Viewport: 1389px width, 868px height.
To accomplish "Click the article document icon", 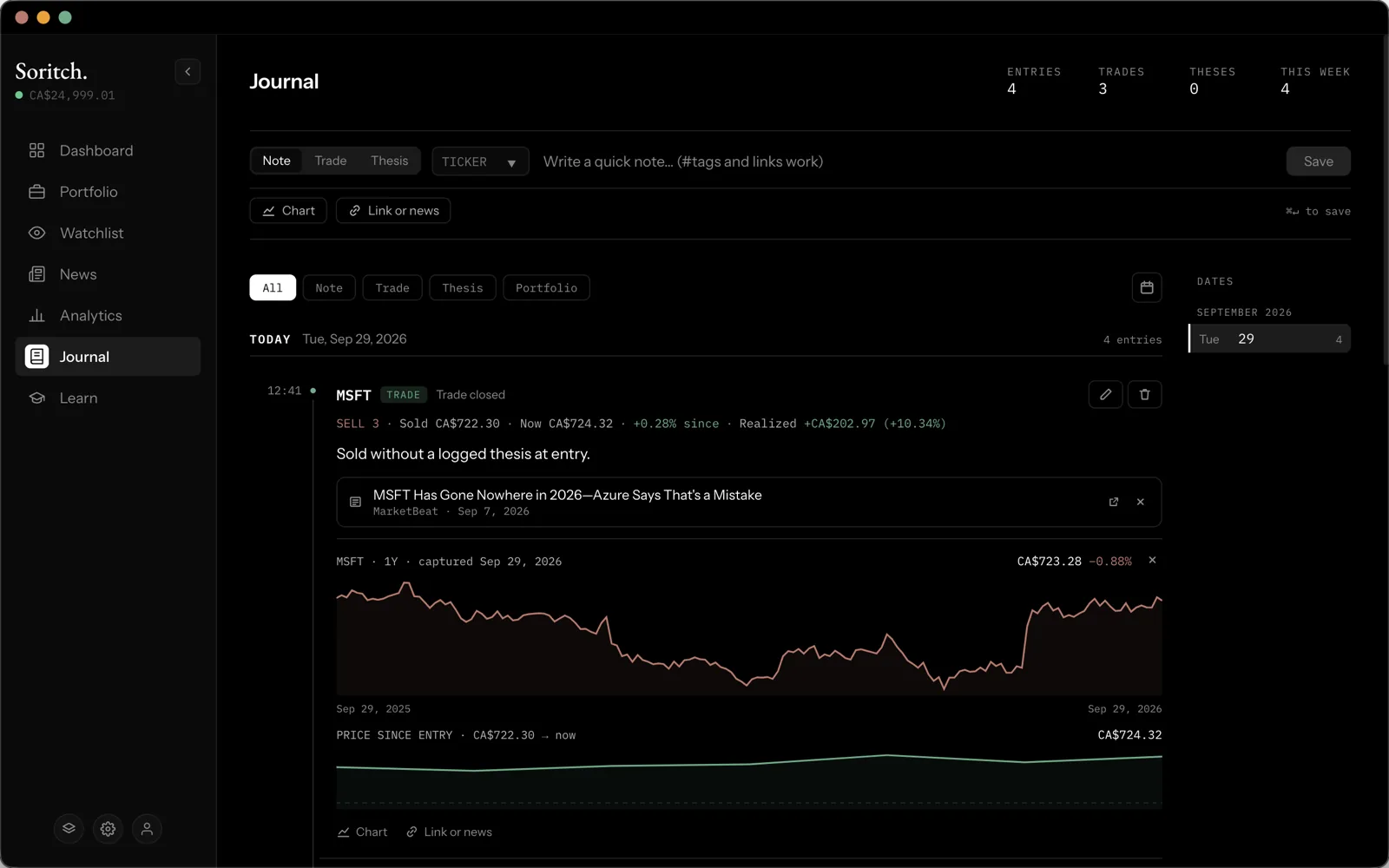I will point(355,502).
